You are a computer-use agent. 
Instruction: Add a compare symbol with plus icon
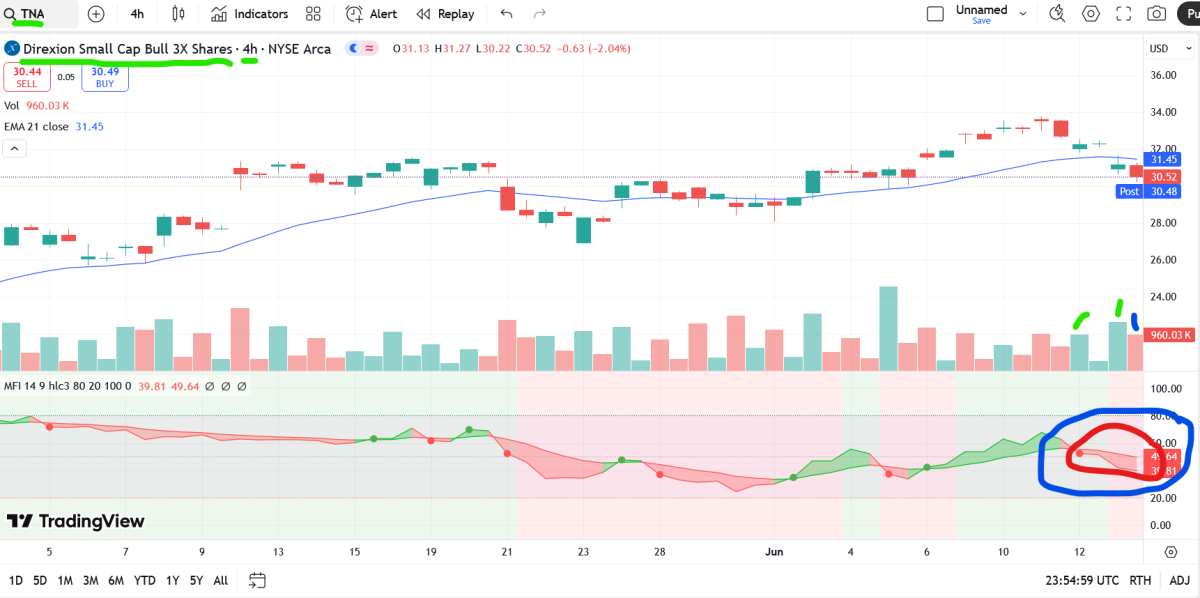coord(96,14)
